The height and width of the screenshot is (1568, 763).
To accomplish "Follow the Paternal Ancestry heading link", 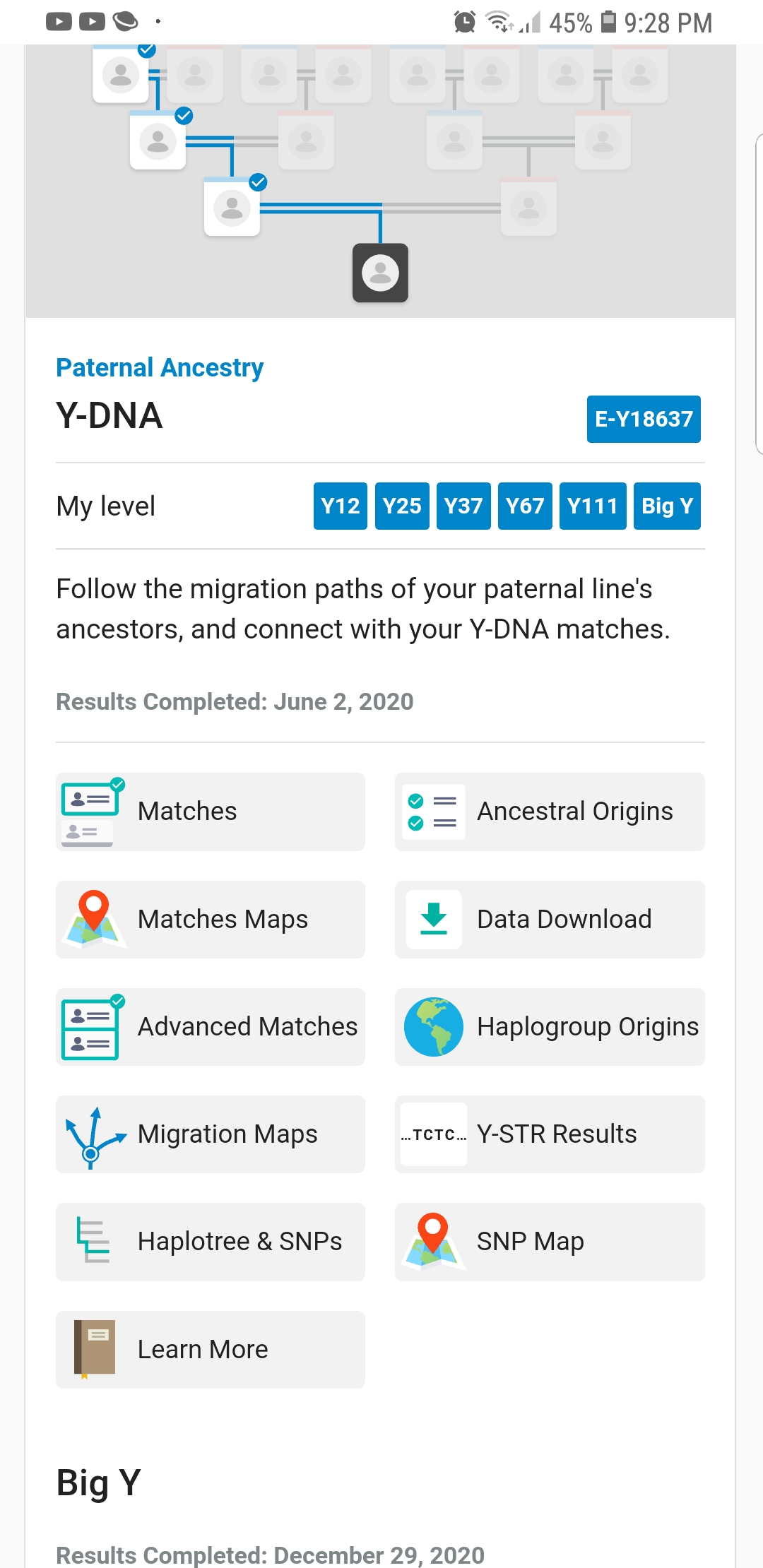I will [x=160, y=367].
